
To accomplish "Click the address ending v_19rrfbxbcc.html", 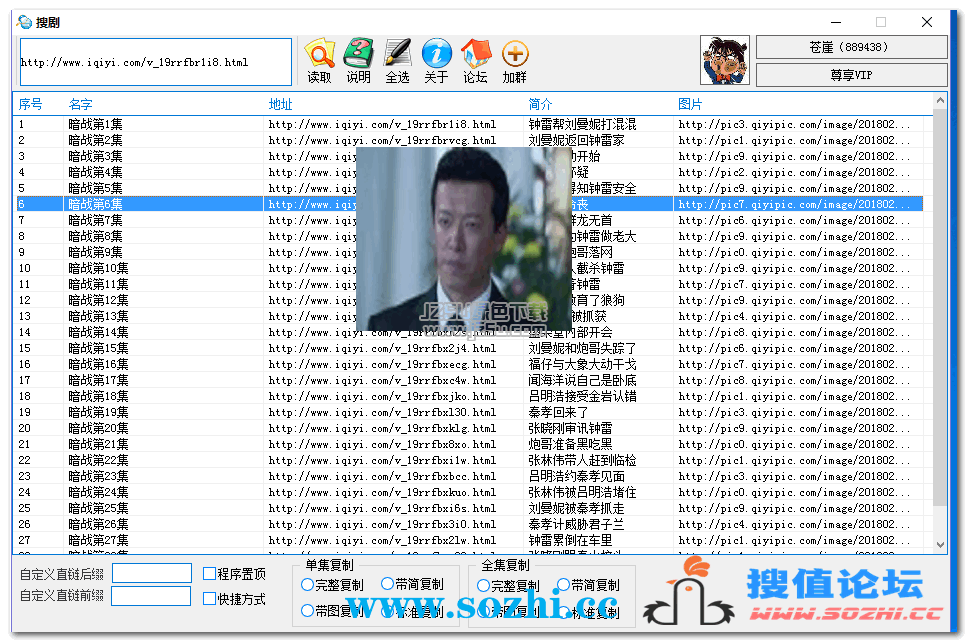I will pyautogui.click(x=382, y=476).
